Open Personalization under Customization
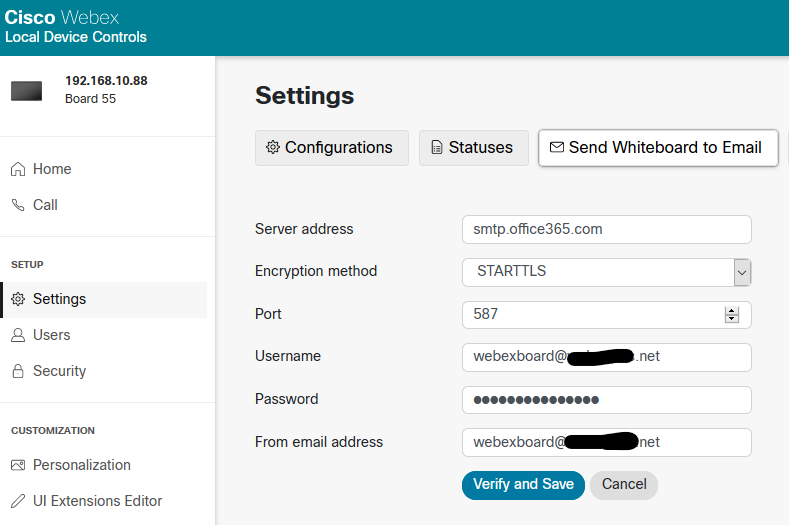This screenshot has width=789, height=525. [x=70, y=465]
